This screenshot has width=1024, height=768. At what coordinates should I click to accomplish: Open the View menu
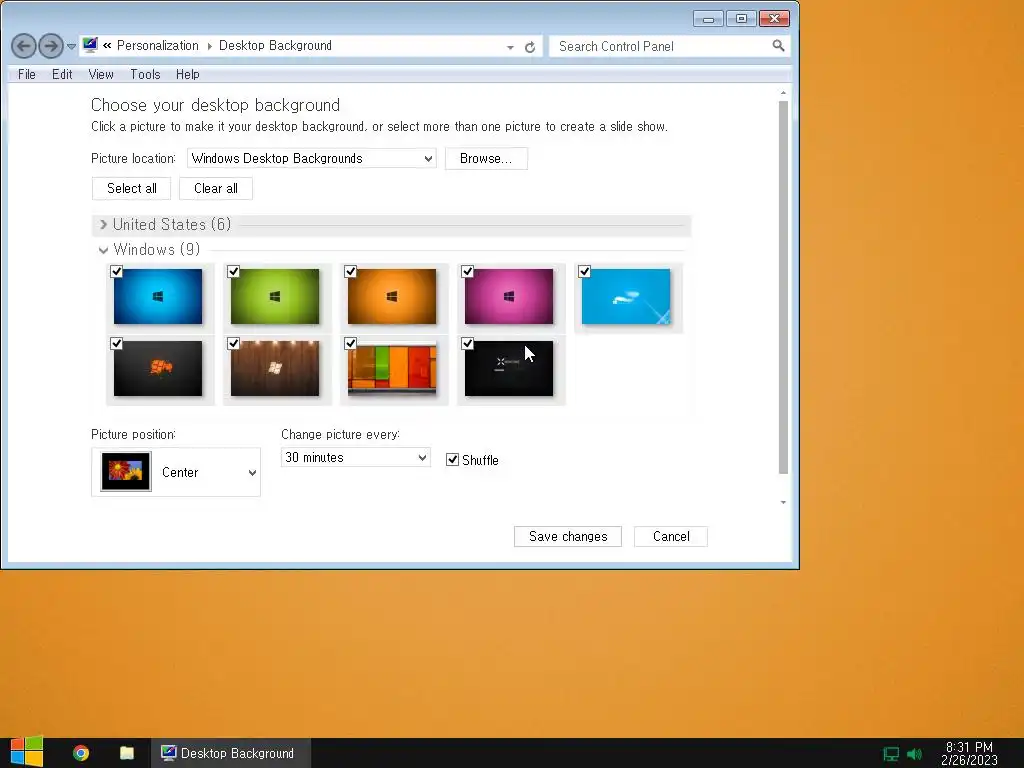pyautogui.click(x=101, y=74)
